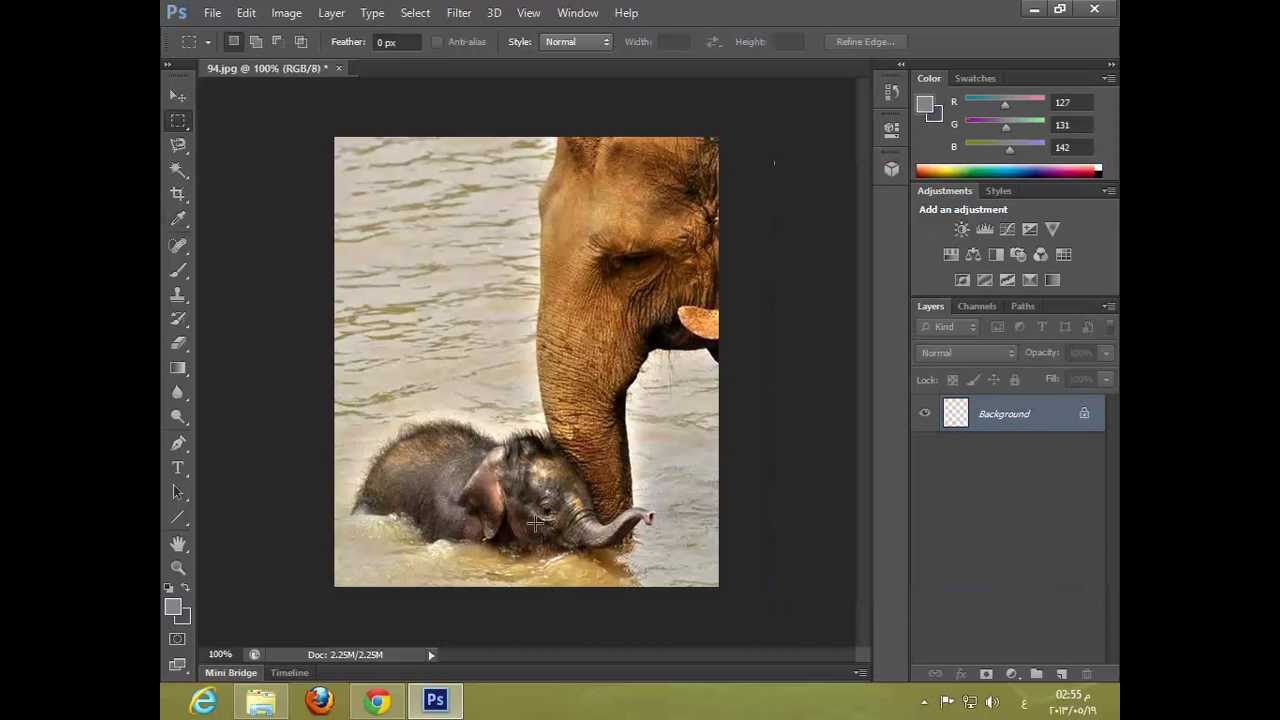
Task: Add a Curves adjustment
Action: pyautogui.click(x=1007, y=229)
